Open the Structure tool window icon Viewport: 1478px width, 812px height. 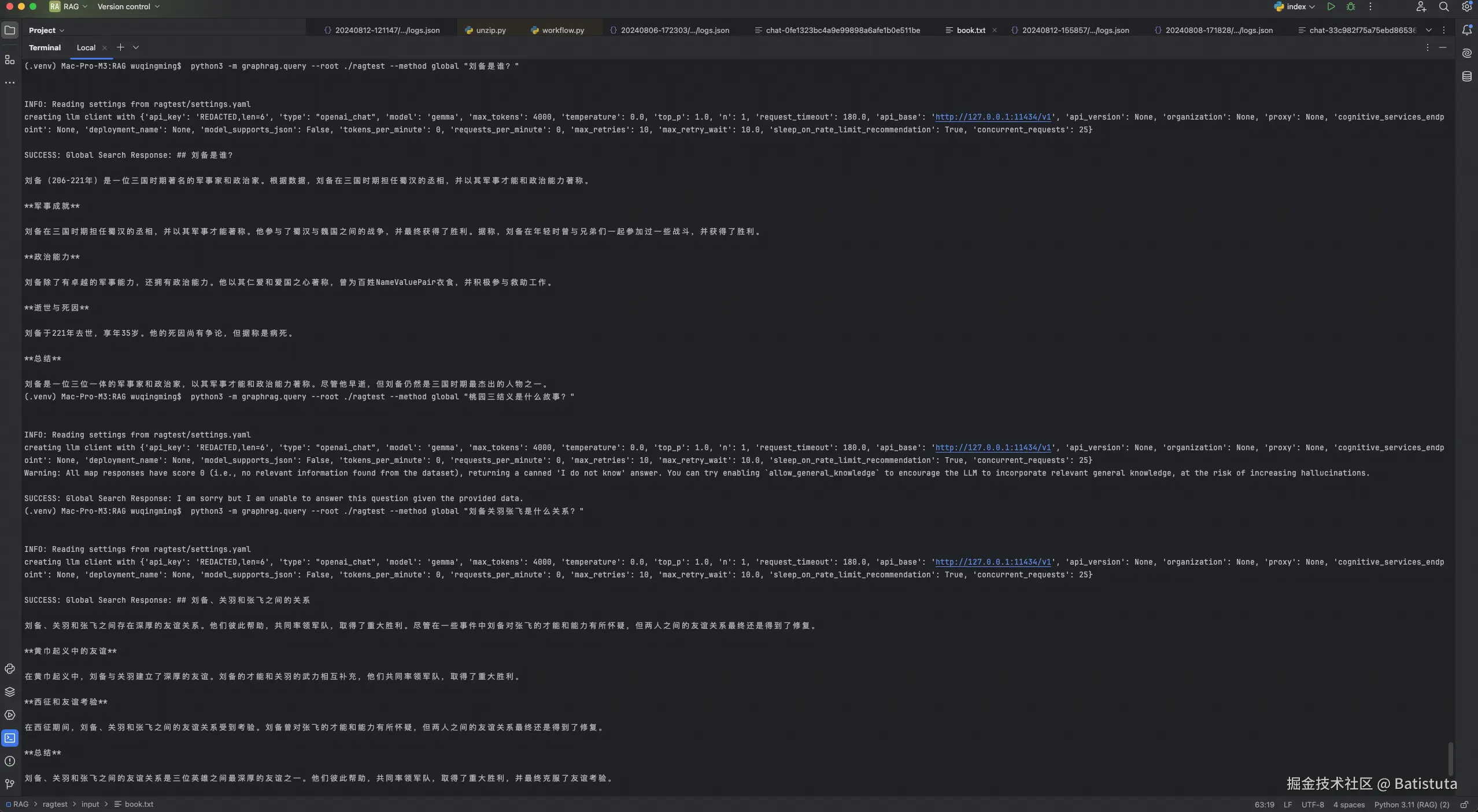[x=10, y=60]
